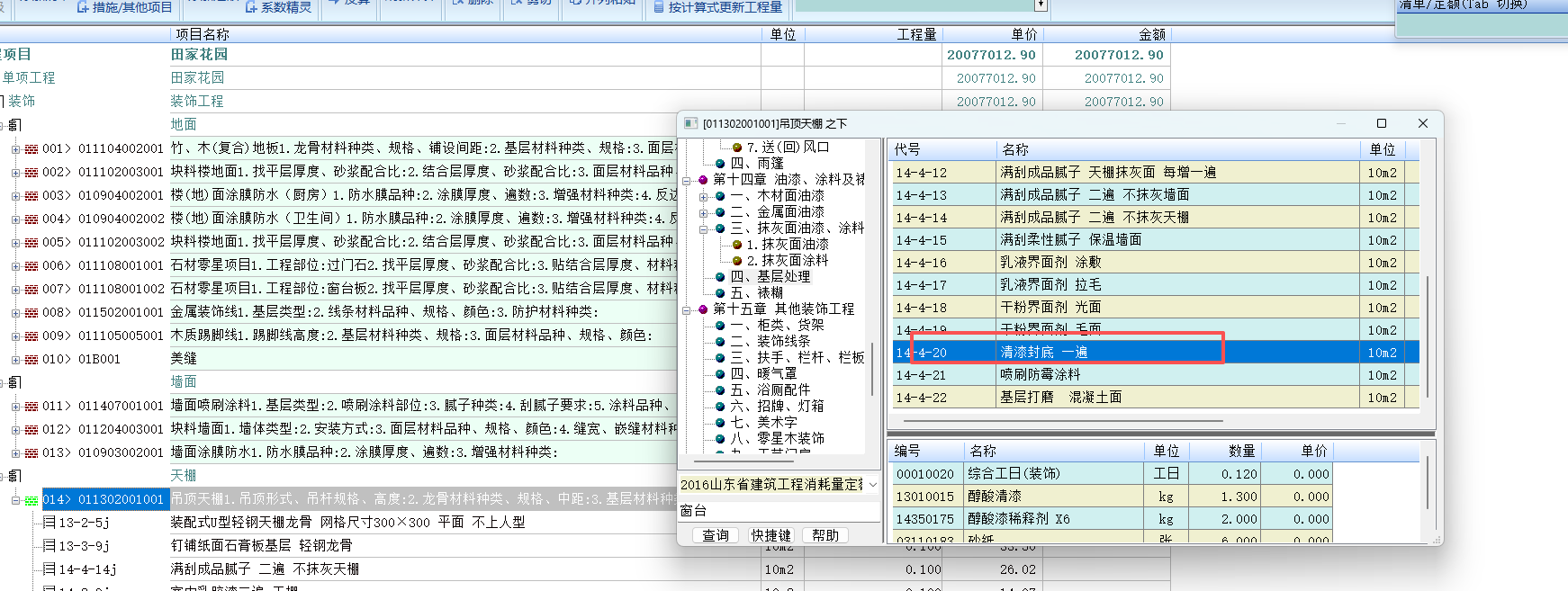Click the ball icon beside 五、裱糊
The image size is (1568, 591).
coord(720,293)
